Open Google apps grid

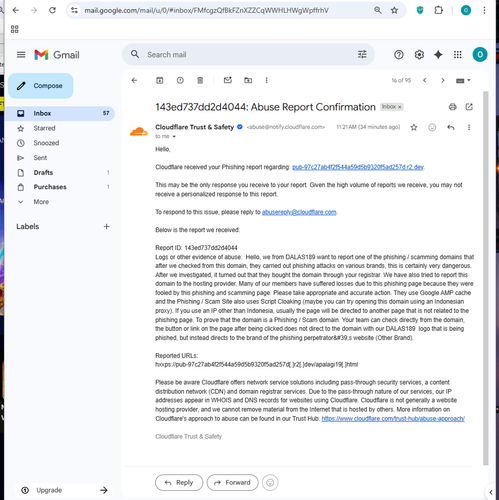[458, 55]
